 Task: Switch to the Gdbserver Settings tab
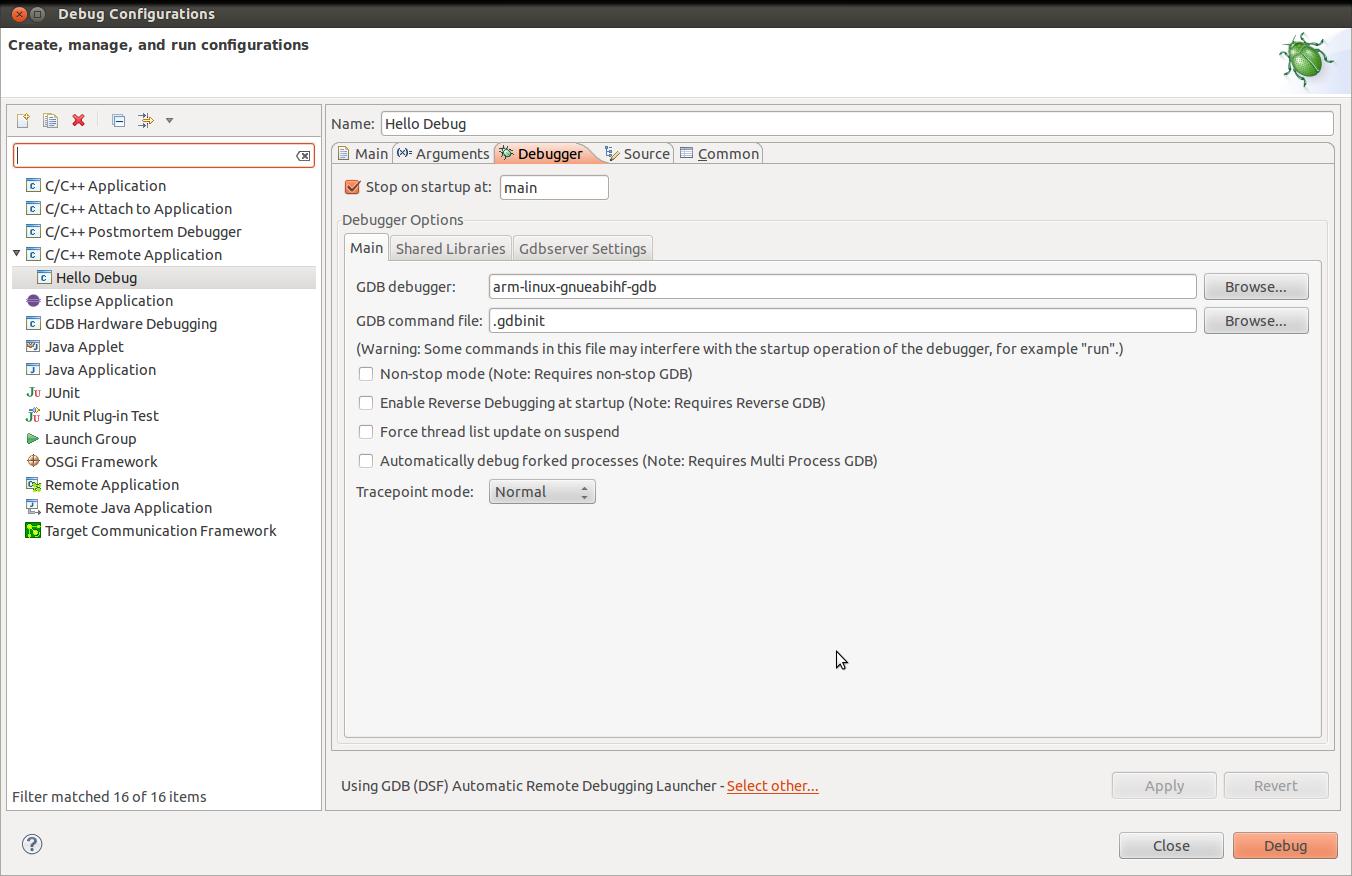[582, 249]
